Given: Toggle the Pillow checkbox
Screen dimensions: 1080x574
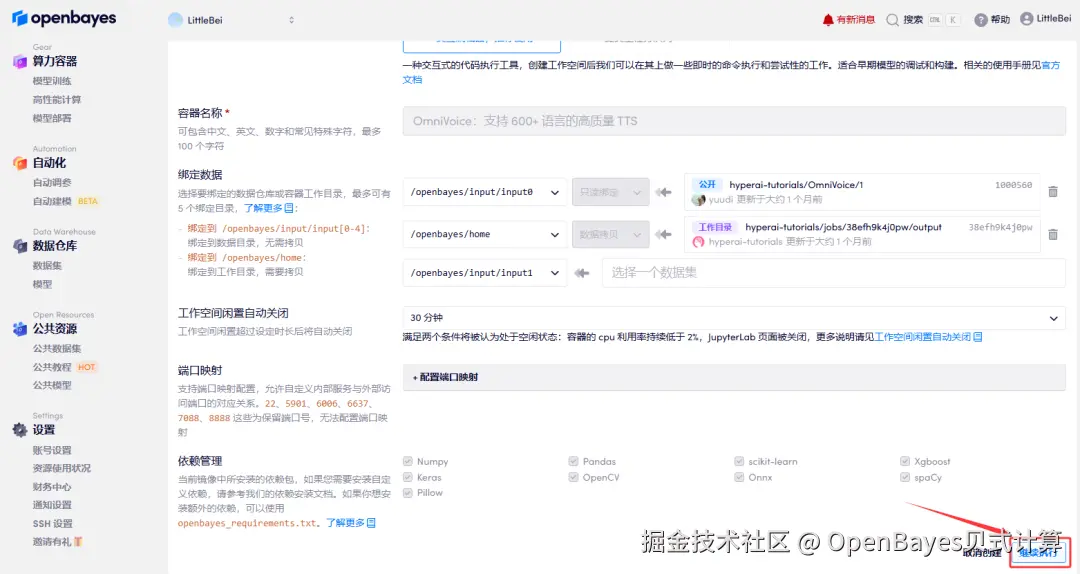Looking at the screenshot, I should point(408,493).
